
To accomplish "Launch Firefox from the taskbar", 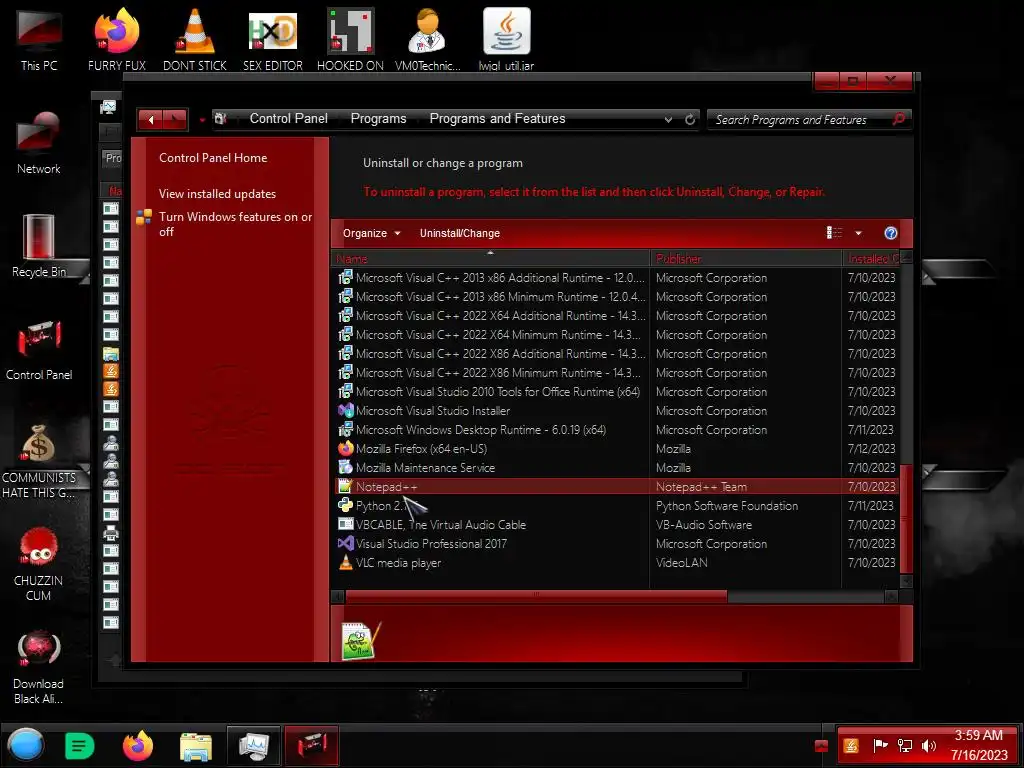I will pos(138,746).
